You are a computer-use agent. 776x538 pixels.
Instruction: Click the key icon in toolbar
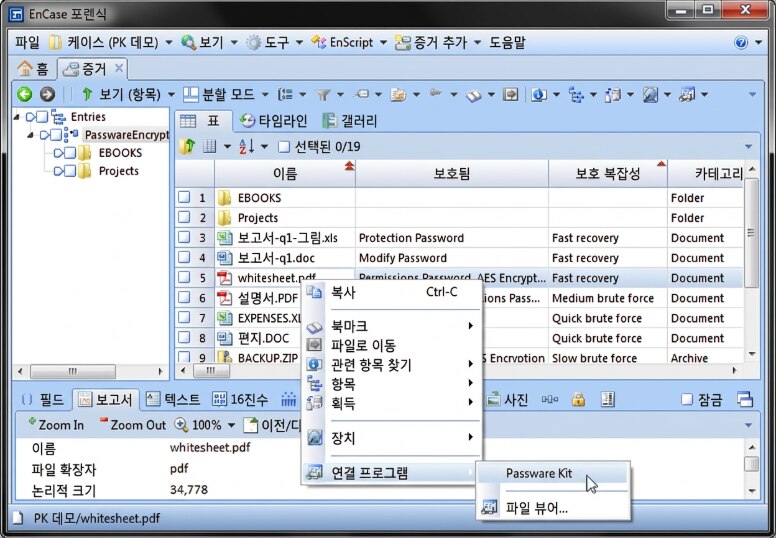[x=436, y=93]
